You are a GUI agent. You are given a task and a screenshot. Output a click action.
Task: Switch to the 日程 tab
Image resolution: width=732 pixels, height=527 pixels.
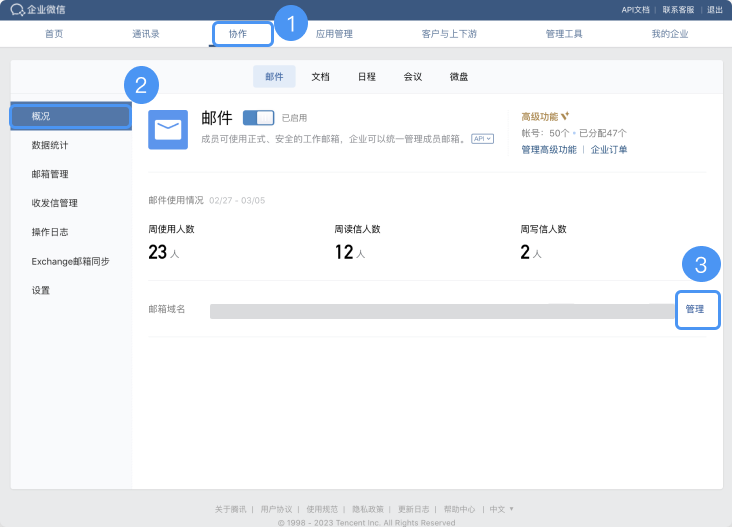coord(366,76)
